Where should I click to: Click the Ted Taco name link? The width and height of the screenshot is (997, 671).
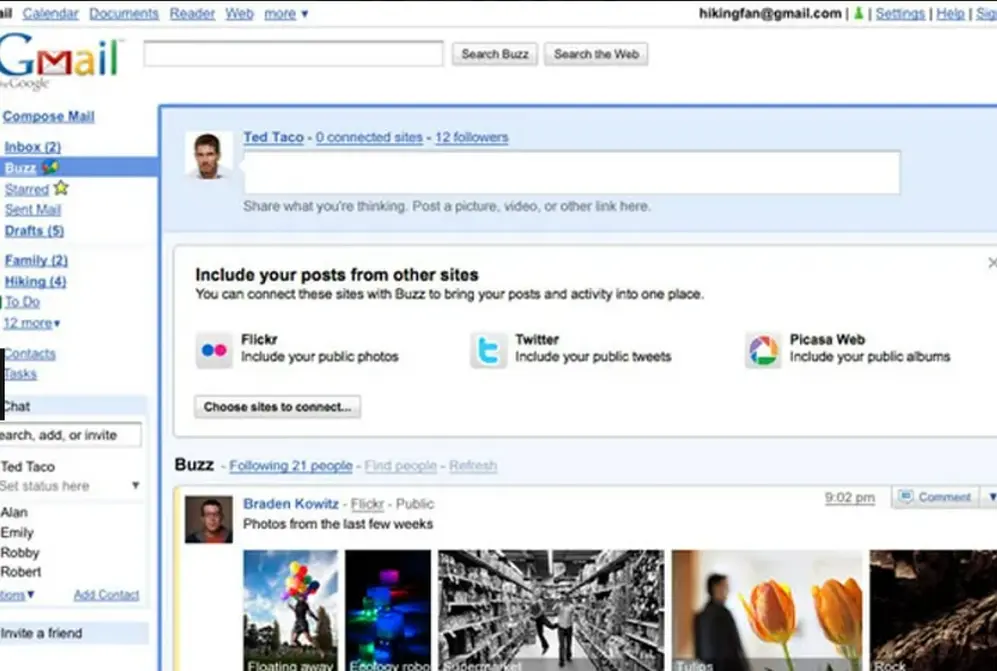pos(273,137)
